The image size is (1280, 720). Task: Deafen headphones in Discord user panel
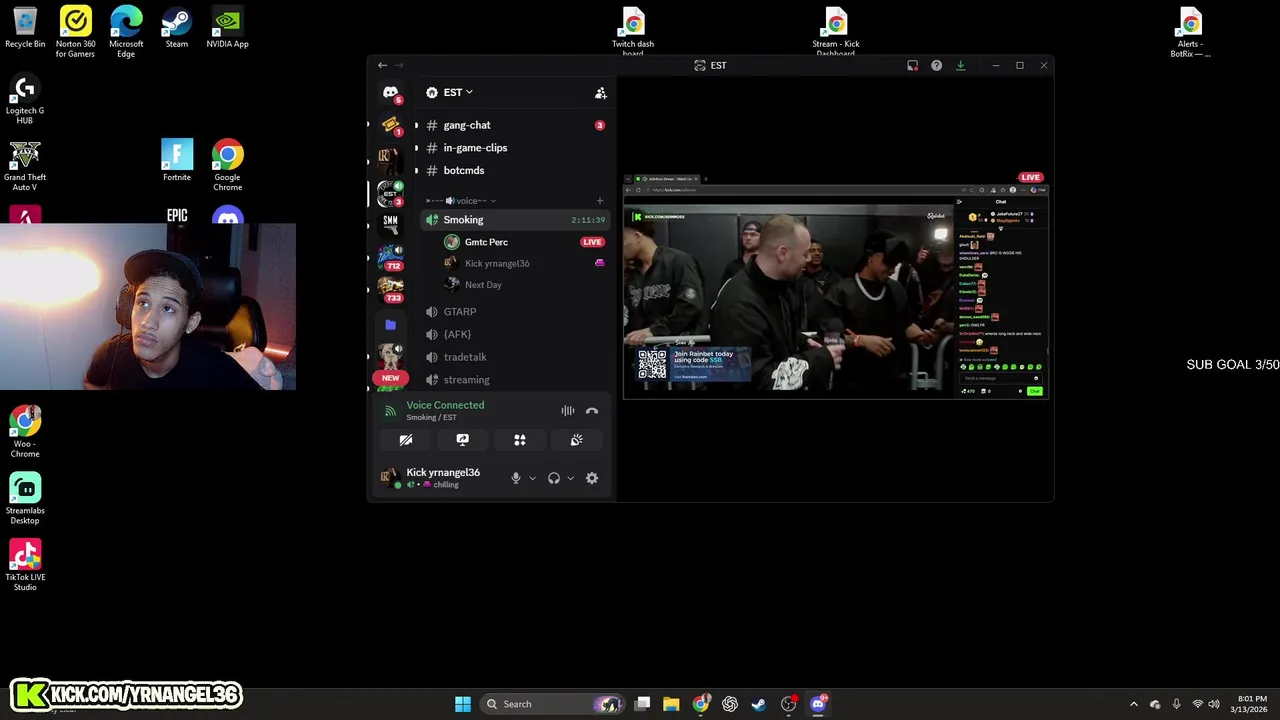(x=554, y=478)
